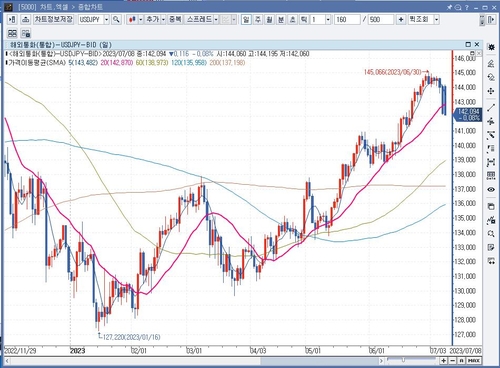Click the 160 bar count input field
This screenshot has width=500, height=368.
347,20
